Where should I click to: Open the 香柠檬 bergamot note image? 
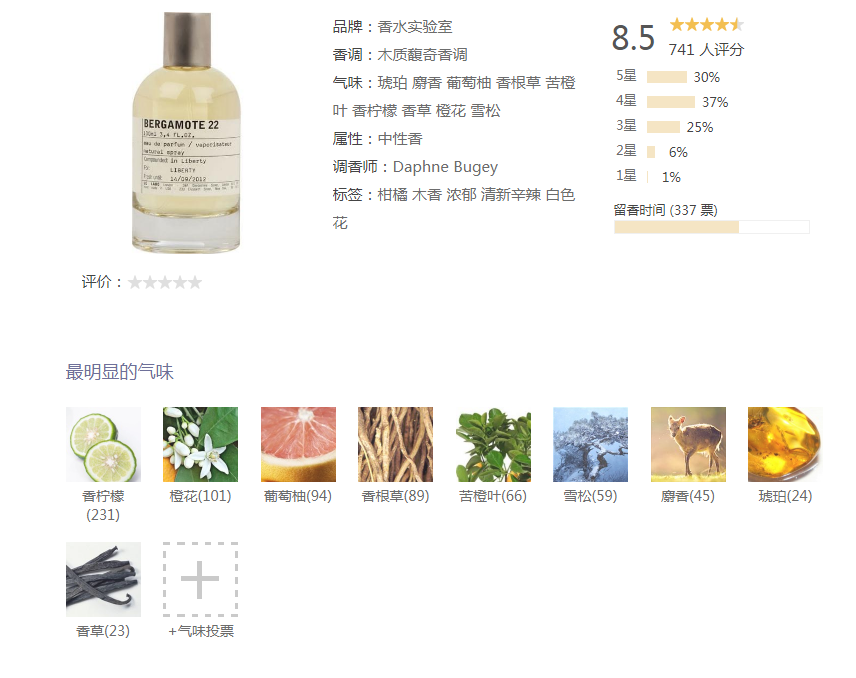point(103,444)
